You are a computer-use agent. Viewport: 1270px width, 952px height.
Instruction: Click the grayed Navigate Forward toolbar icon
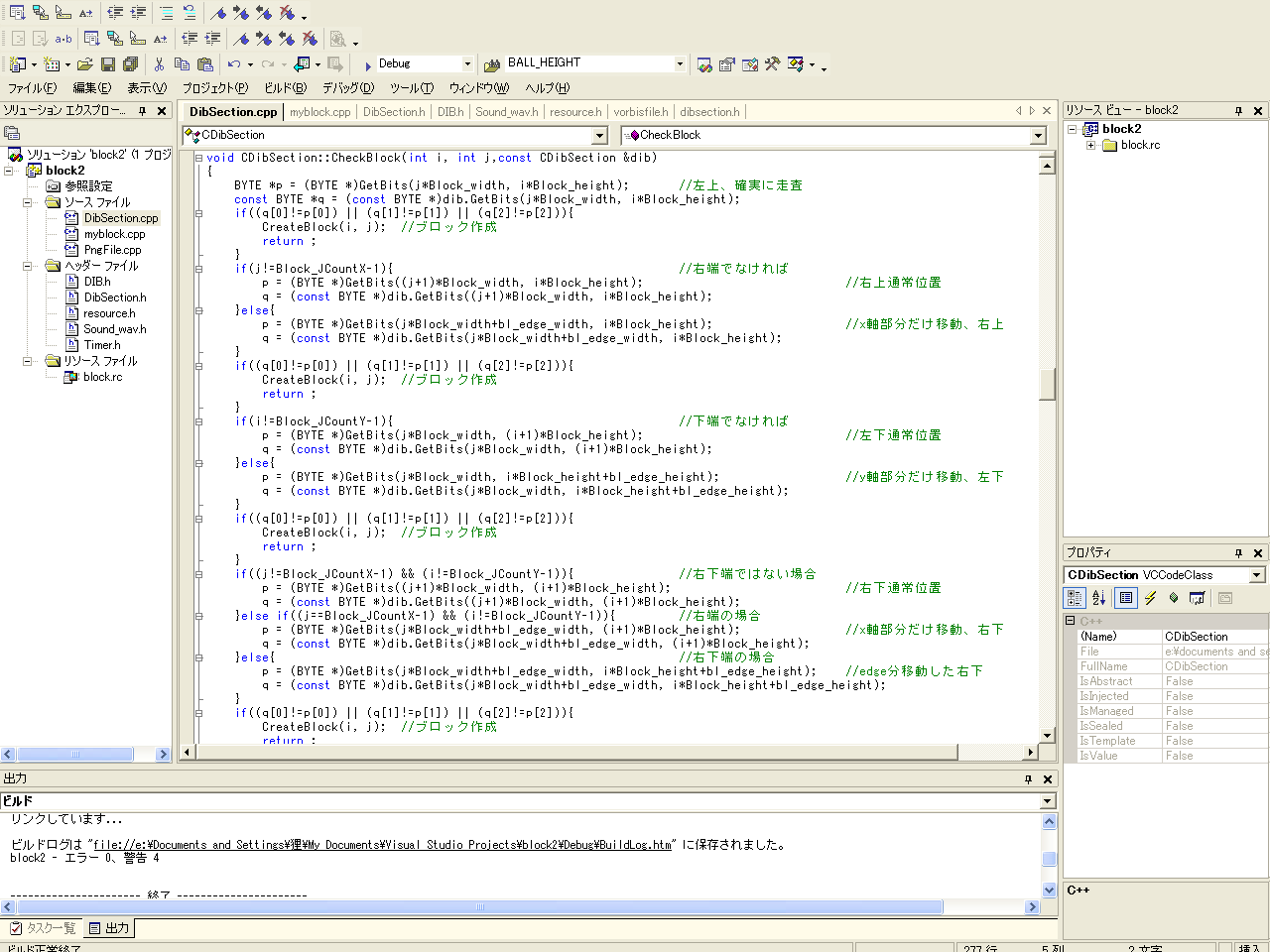pos(335,64)
